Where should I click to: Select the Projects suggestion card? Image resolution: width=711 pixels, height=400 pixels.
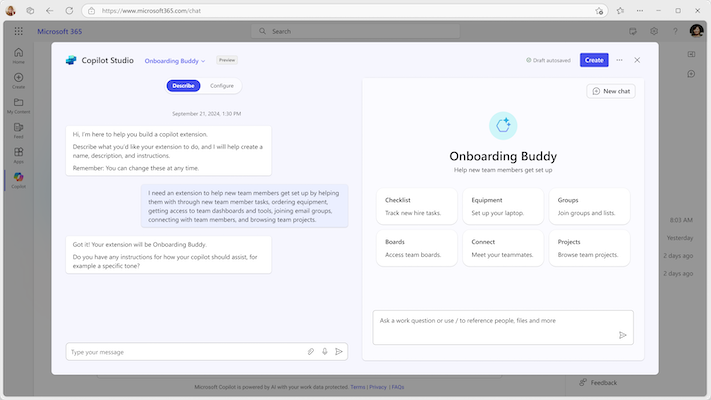coord(589,248)
